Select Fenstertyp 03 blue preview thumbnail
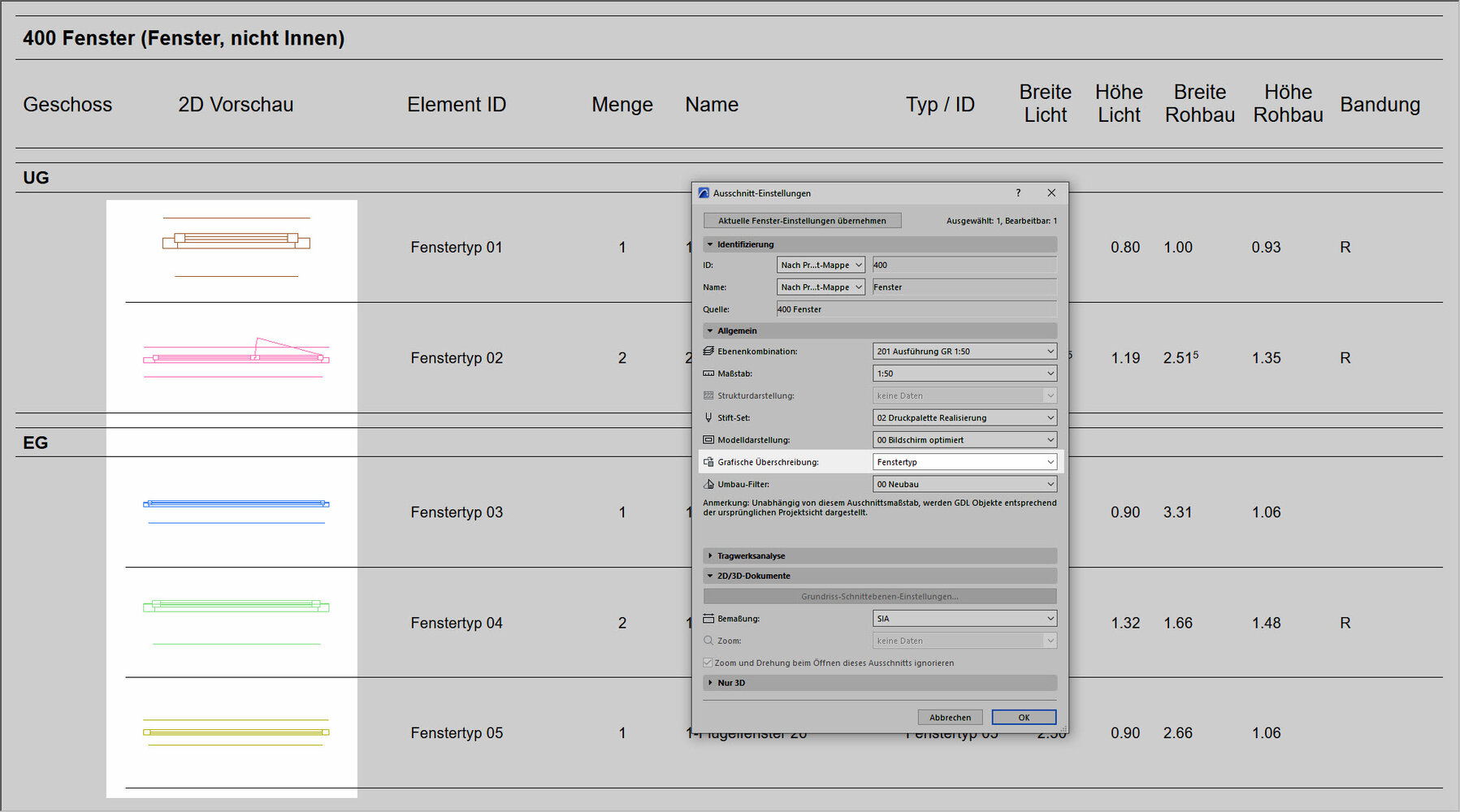This screenshot has width=1460, height=812. click(236, 512)
